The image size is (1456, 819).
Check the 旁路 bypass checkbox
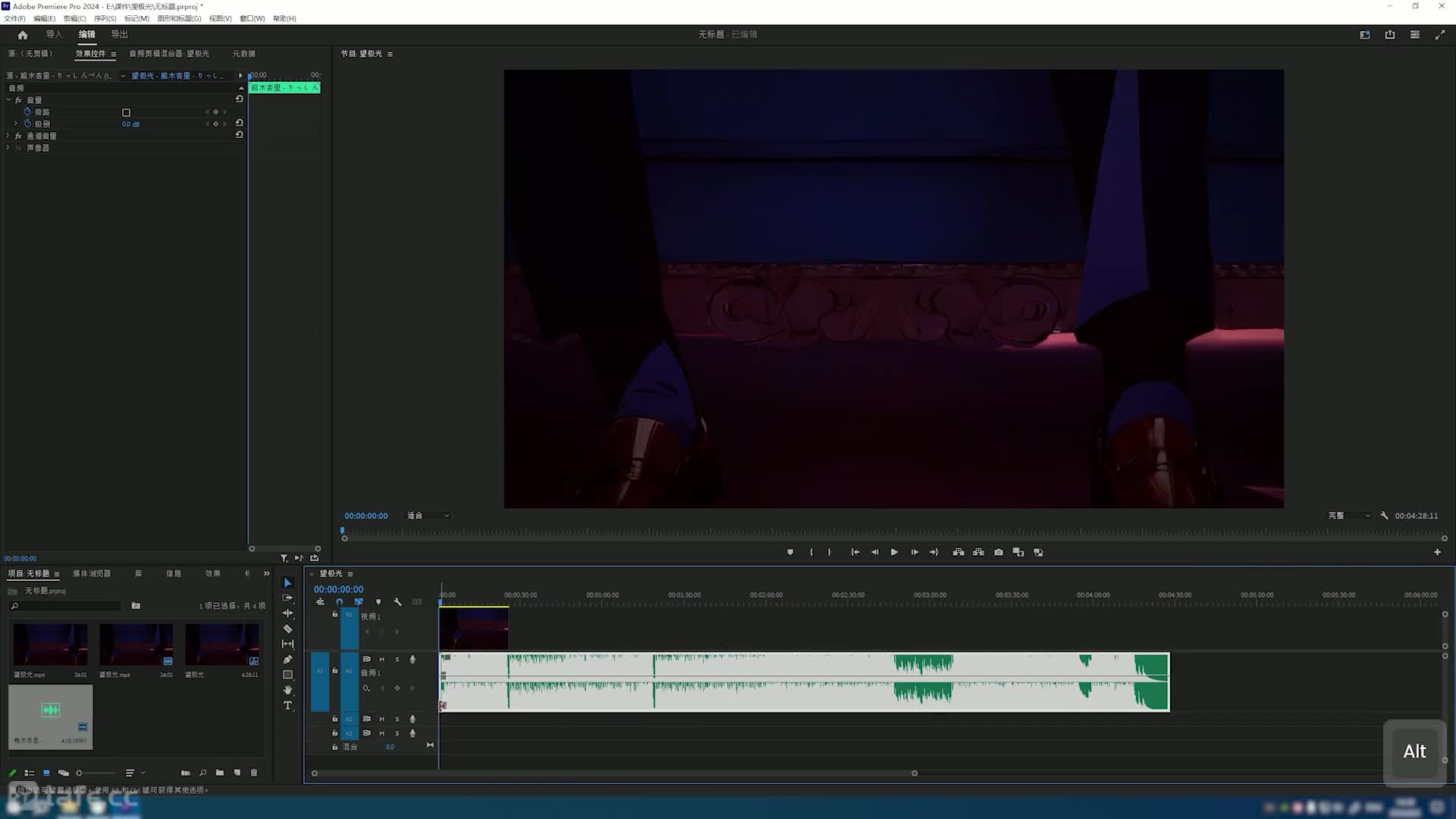[x=126, y=112]
